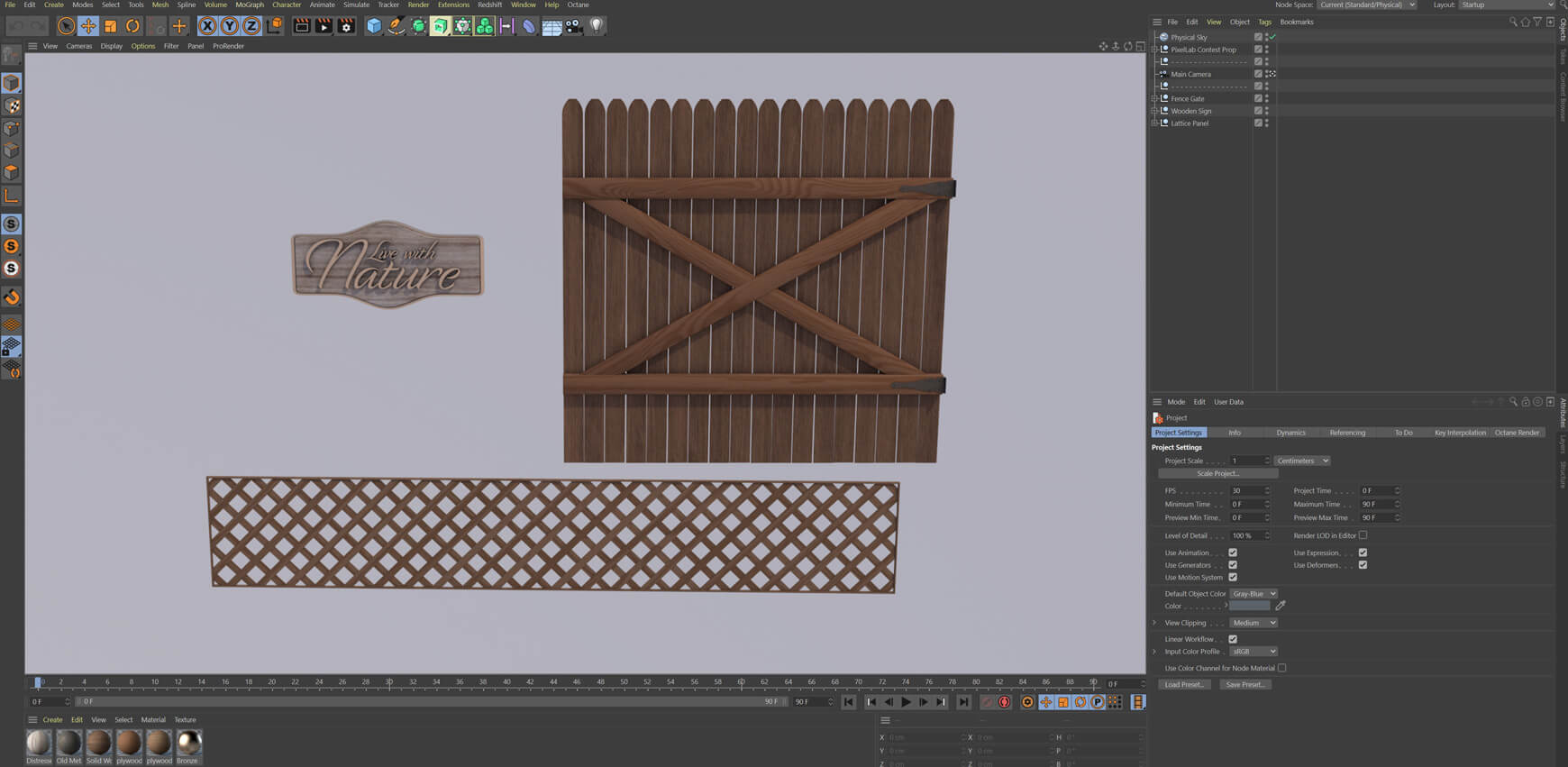Toggle the Linear Workflow checkbox
Screen dimensions: 1568x767
point(1233,639)
